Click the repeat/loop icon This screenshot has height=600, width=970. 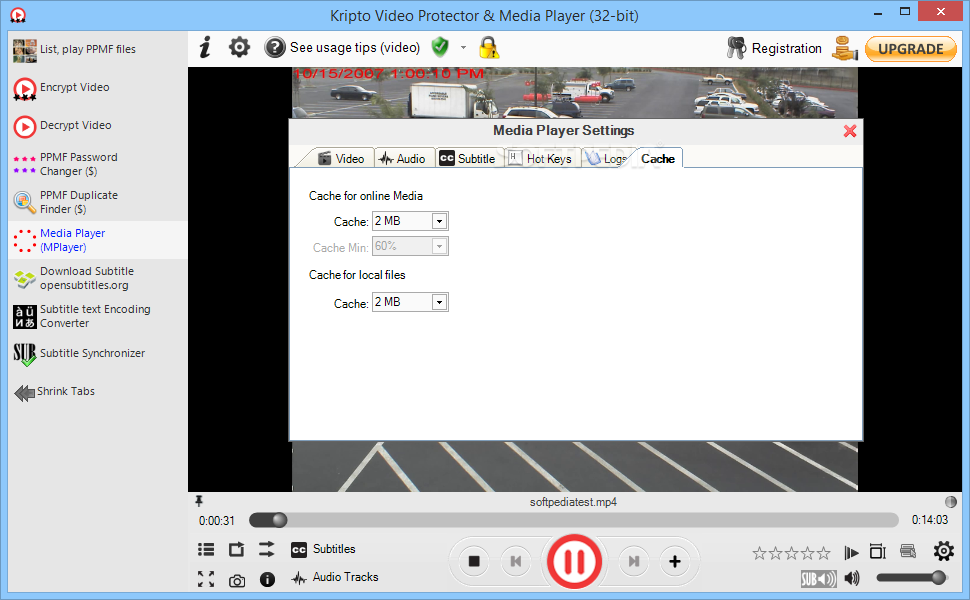[x=236, y=549]
